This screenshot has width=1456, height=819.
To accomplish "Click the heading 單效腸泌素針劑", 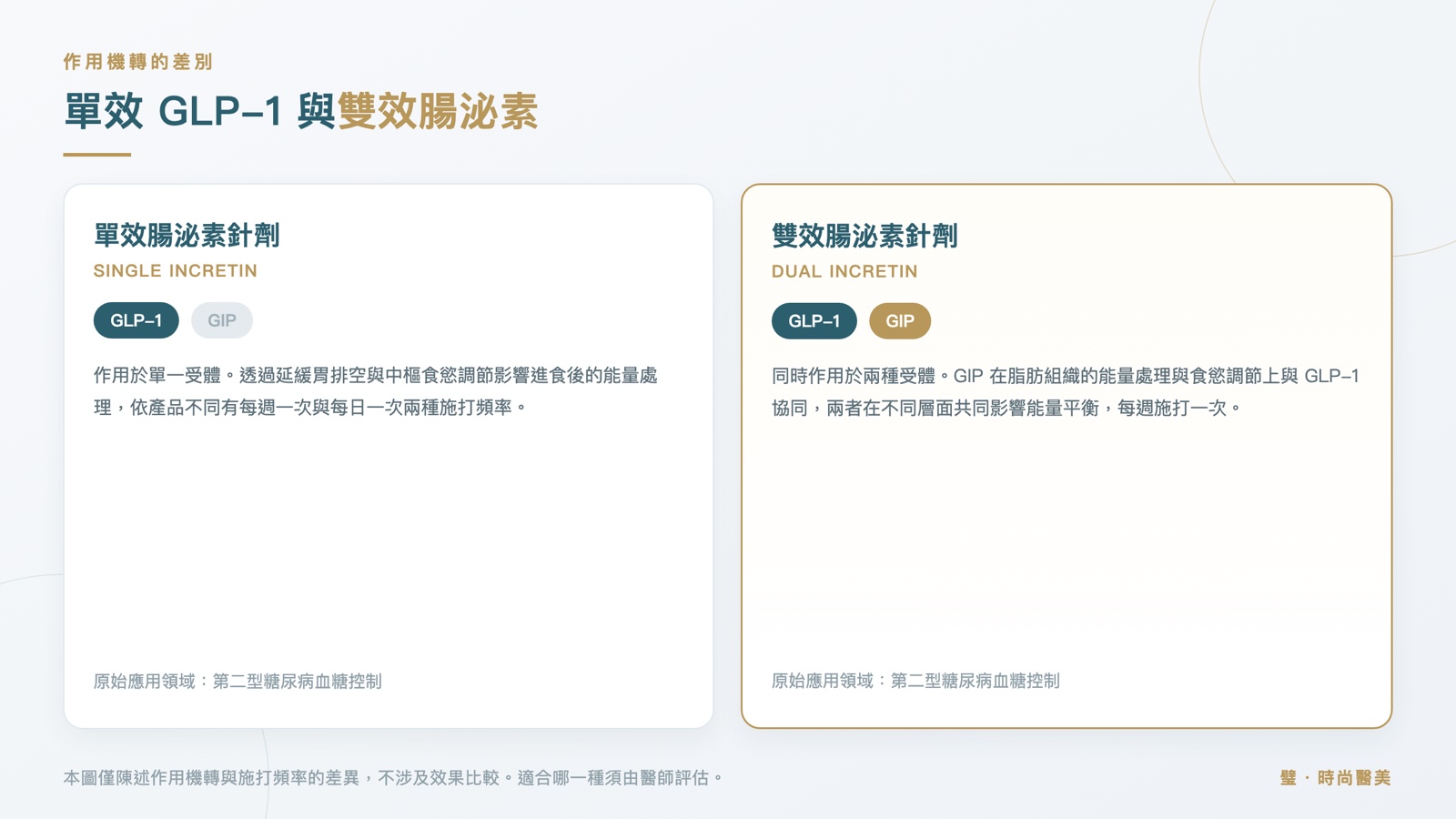I will pyautogui.click(x=187, y=236).
